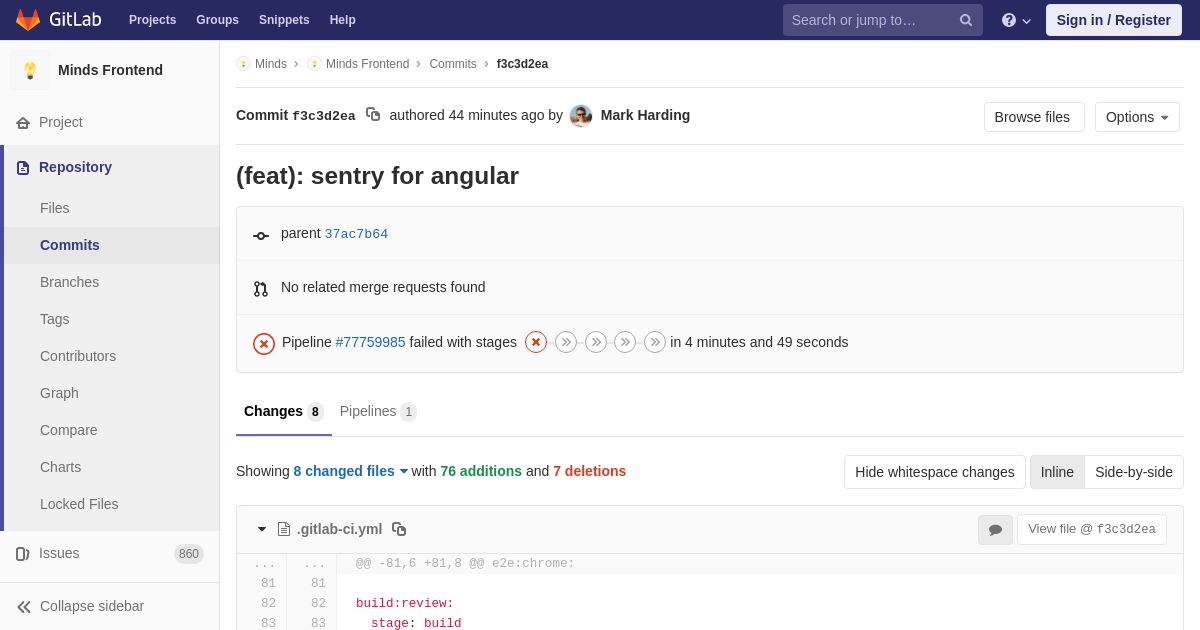Click the failed pipeline status icon
The image size is (1200, 630).
point(264,343)
